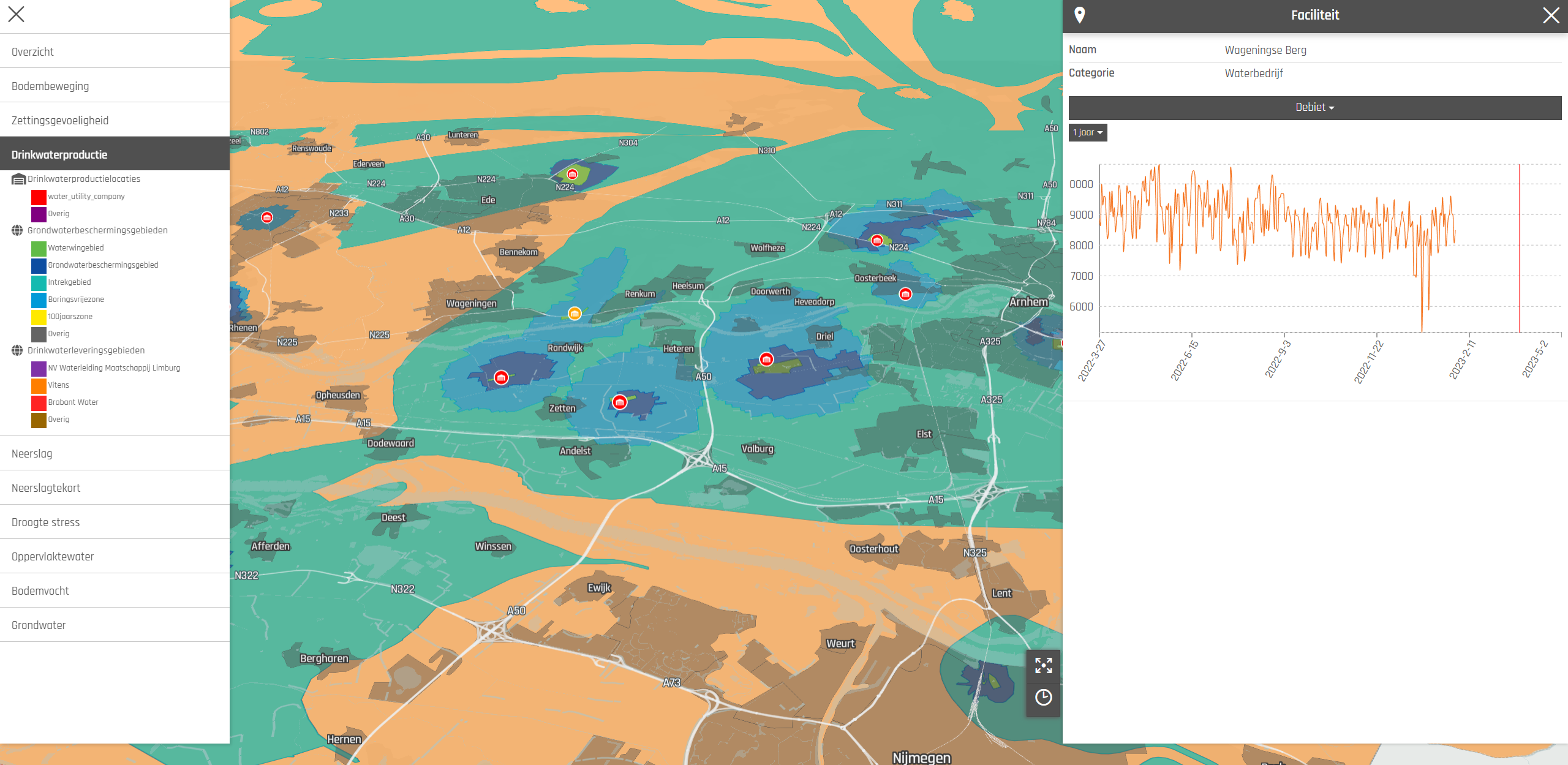
Task: Close the left sidebar menu
Action: click(x=17, y=14)
